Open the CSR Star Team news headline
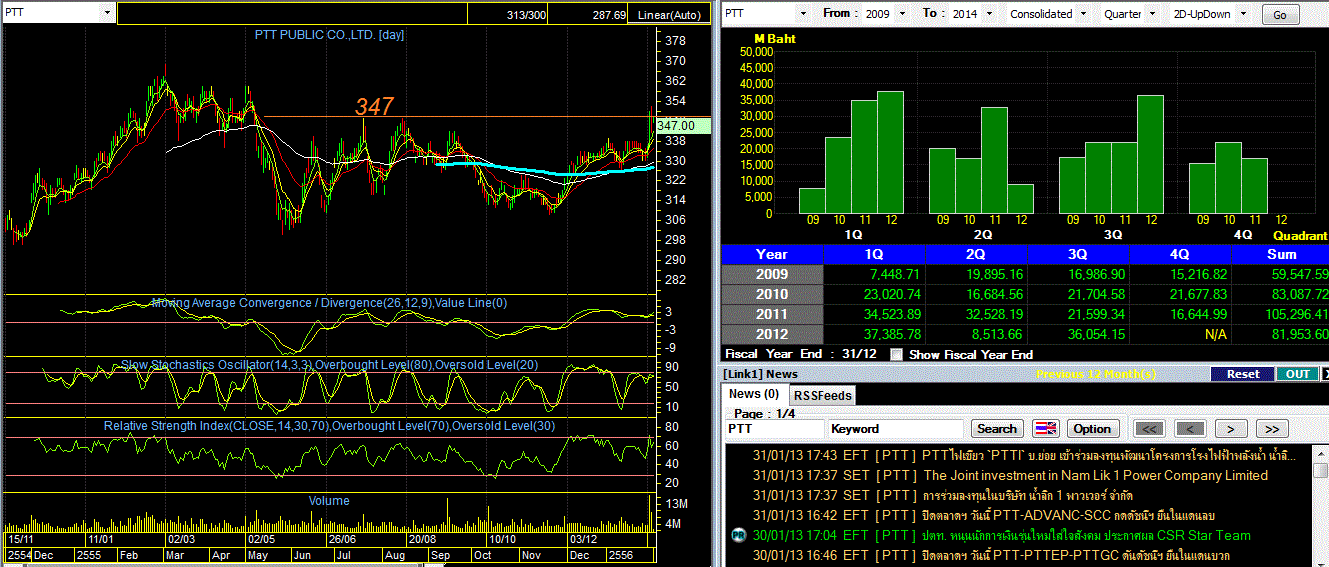Screen dimensions: 1329x567 pyautogui.click(x=1086, y=535)
